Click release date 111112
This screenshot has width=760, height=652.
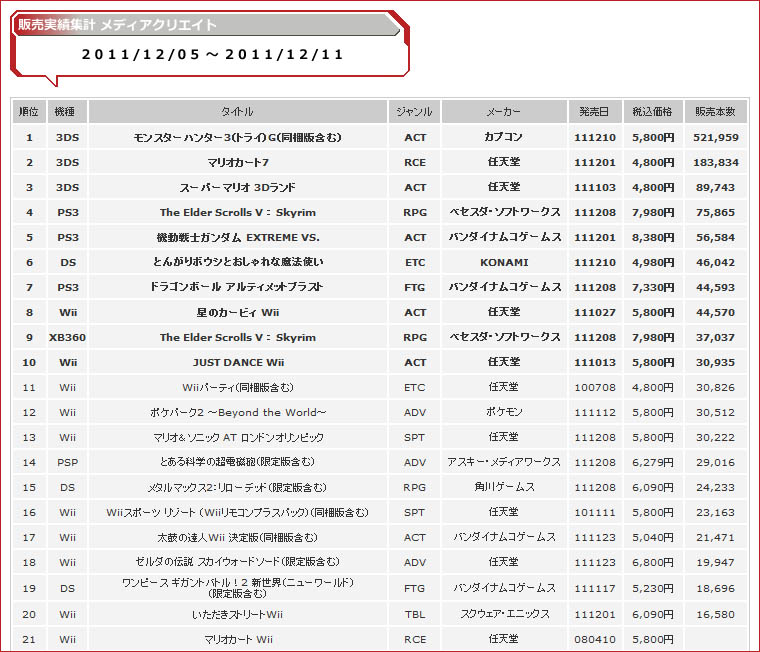click(595, 413)
